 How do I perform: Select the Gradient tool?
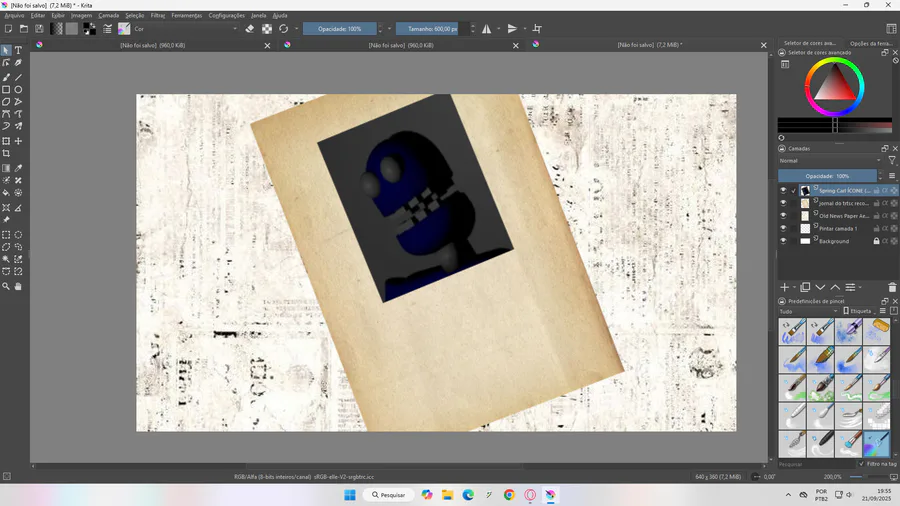point(6,168)
